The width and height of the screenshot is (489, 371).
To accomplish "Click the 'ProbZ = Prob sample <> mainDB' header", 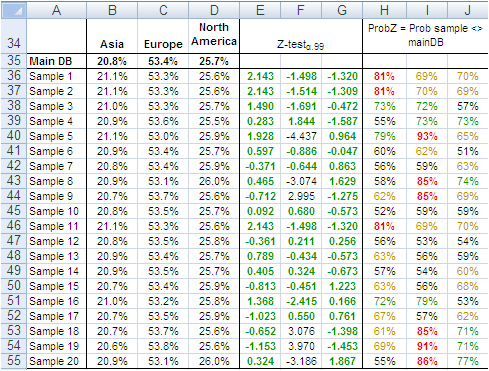I will (425, 36).
